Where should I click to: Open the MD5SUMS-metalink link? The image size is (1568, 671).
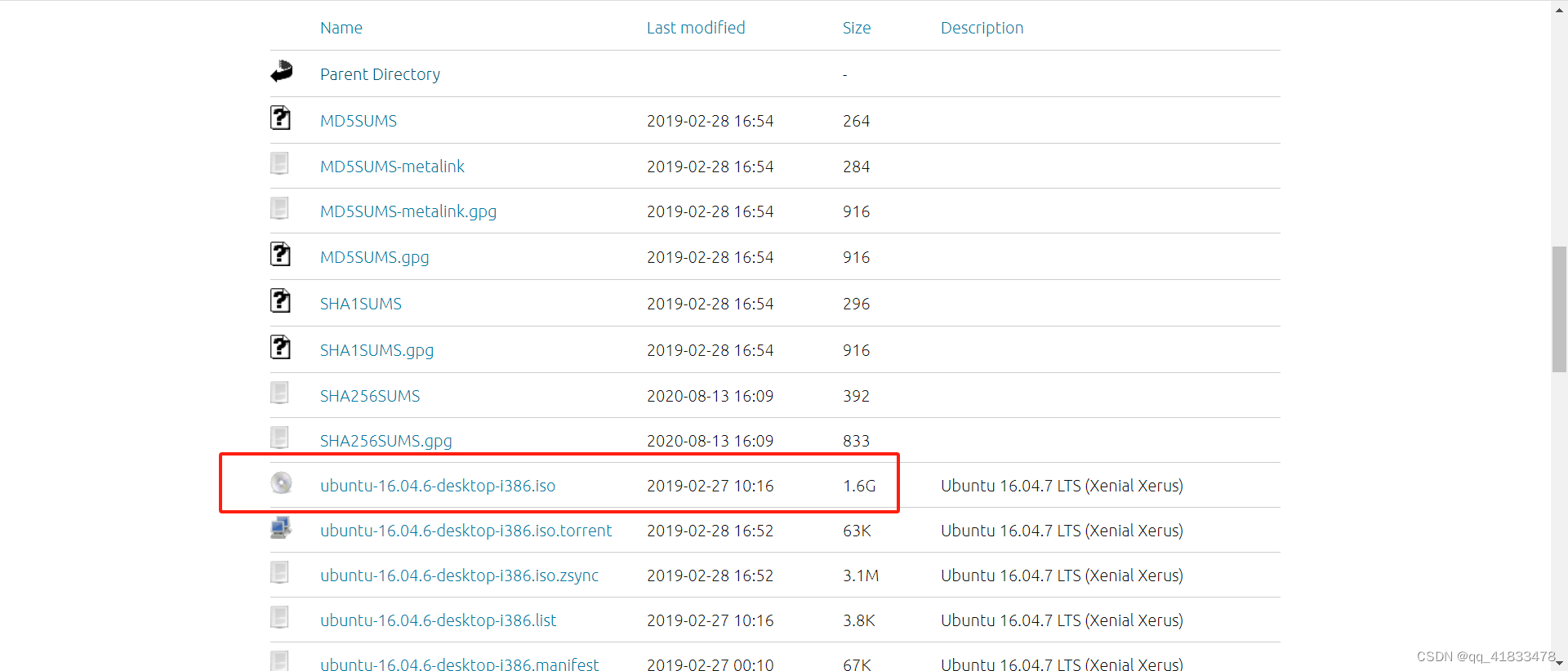[392, 167]
